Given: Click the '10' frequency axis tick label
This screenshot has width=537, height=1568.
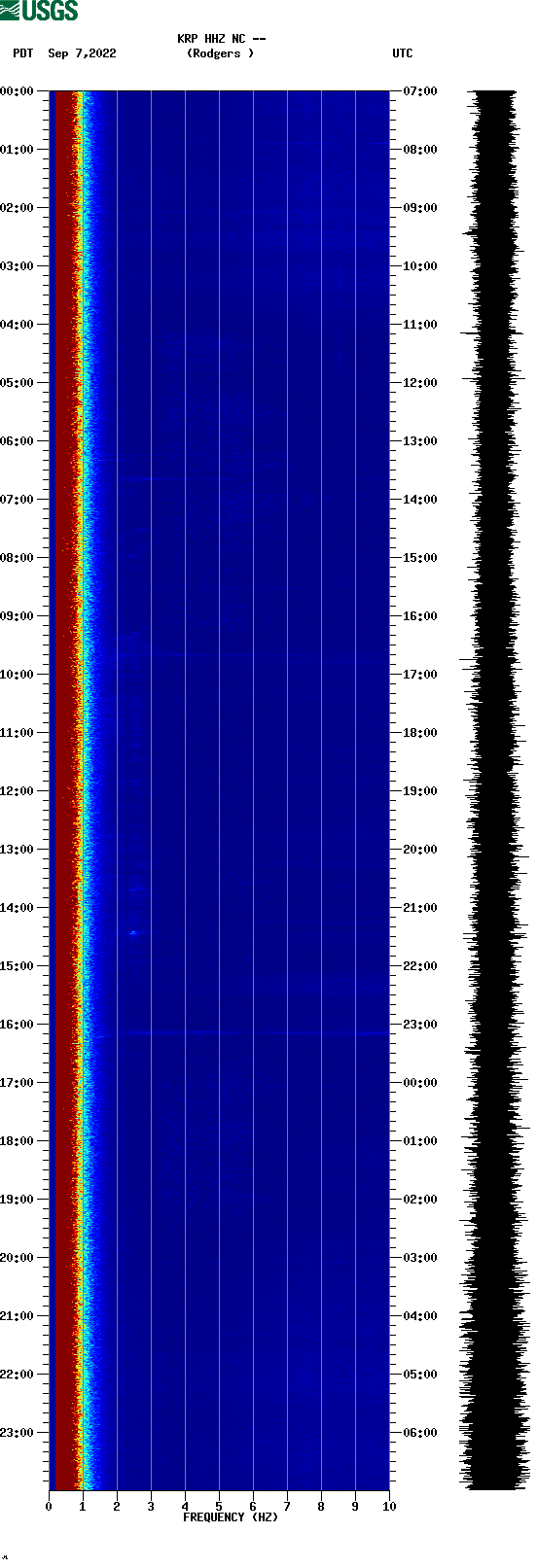Looking at the screenshot, I should point(389,1507).
